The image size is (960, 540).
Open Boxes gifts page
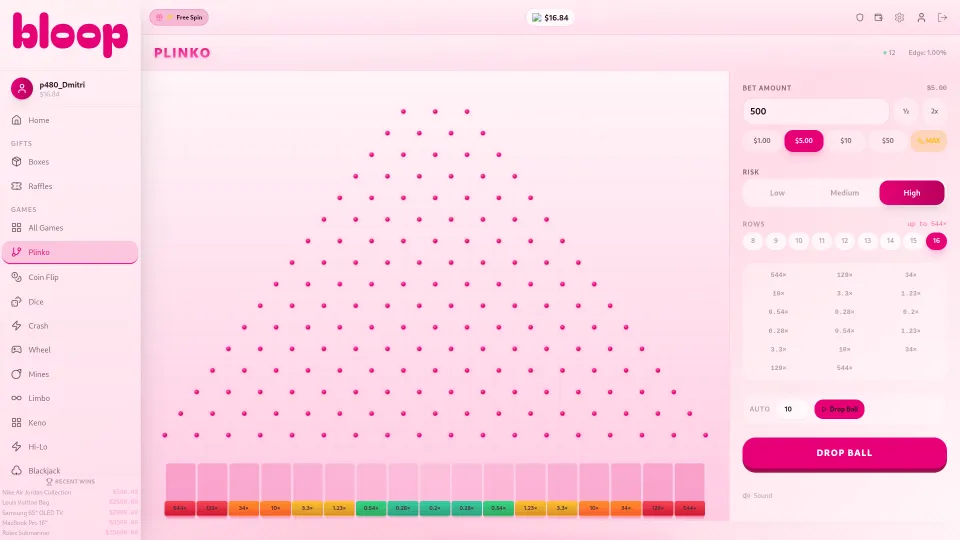click(x=70, y=162)
